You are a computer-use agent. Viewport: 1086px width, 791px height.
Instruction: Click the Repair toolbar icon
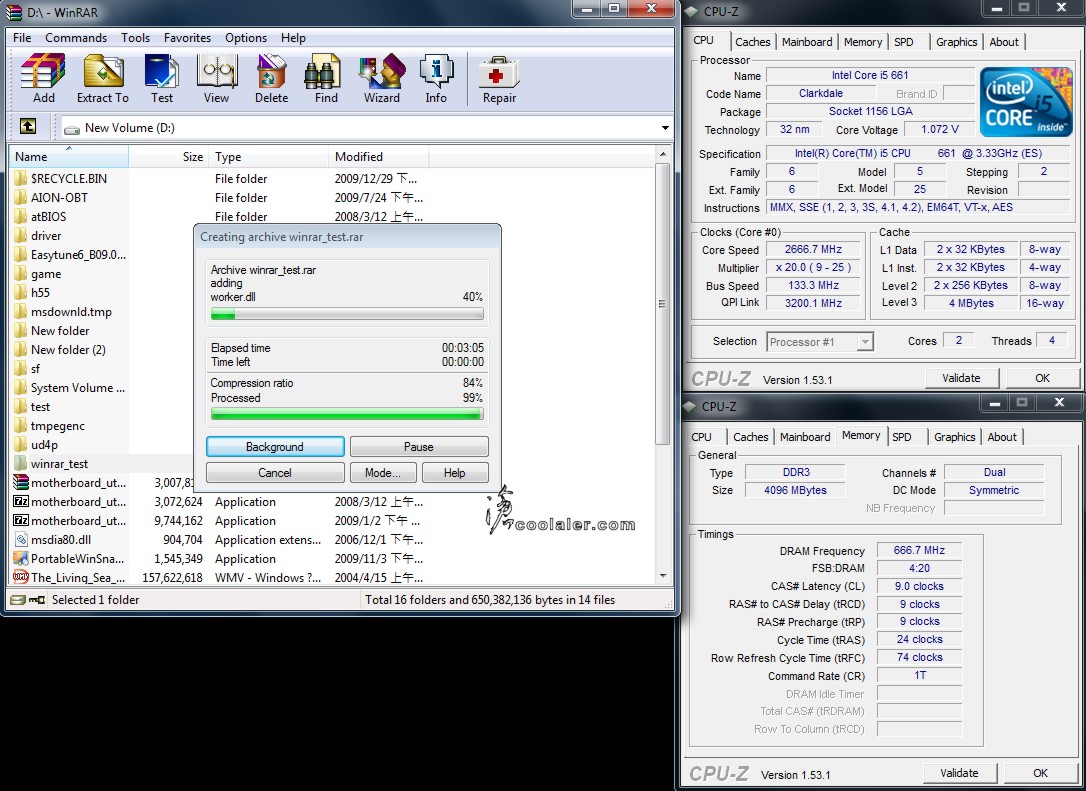coord(499,78)
